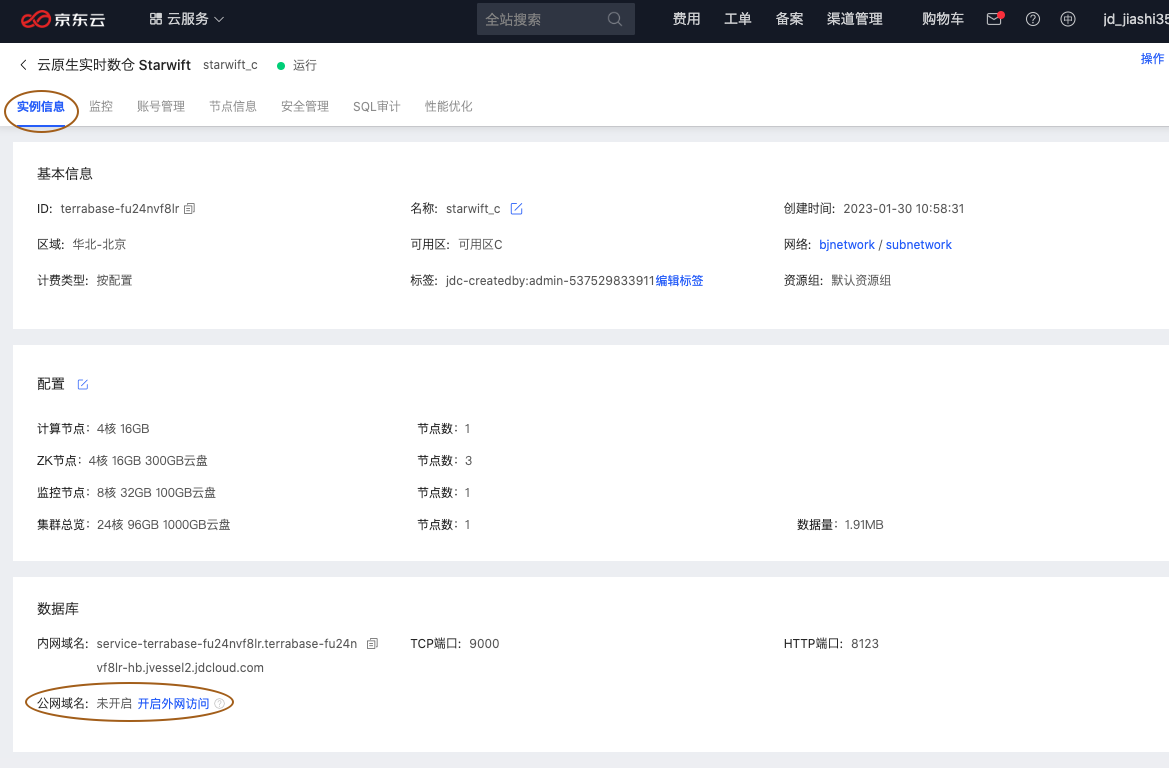Click the creation time 2023-01-30 10:58:31
The width and height of the screenshot is (1169, 772).
pyautogui.click(x=904, y=209)
